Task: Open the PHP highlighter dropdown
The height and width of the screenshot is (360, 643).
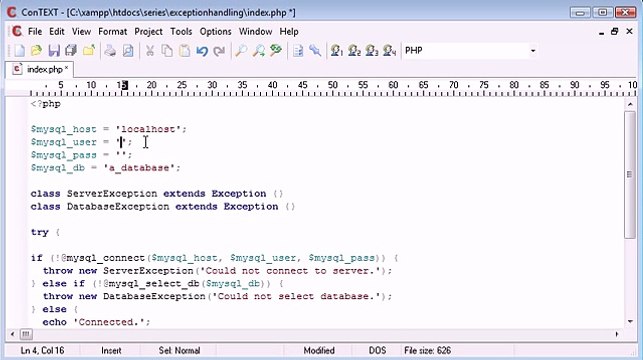Action: 533,51
